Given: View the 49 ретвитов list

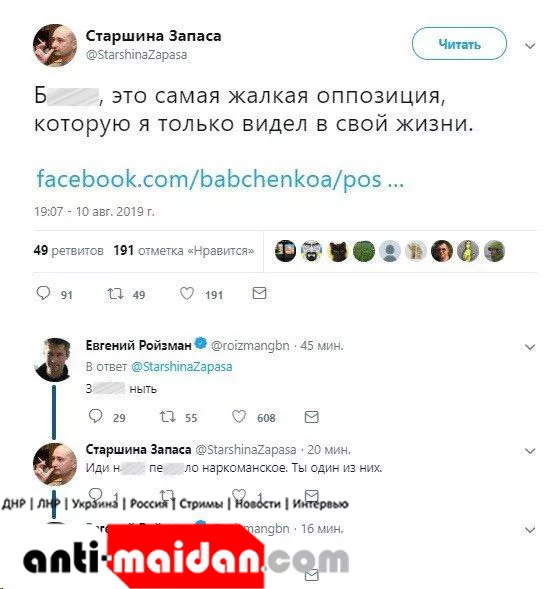Looking at the screenshot, I should click(68, 250).
